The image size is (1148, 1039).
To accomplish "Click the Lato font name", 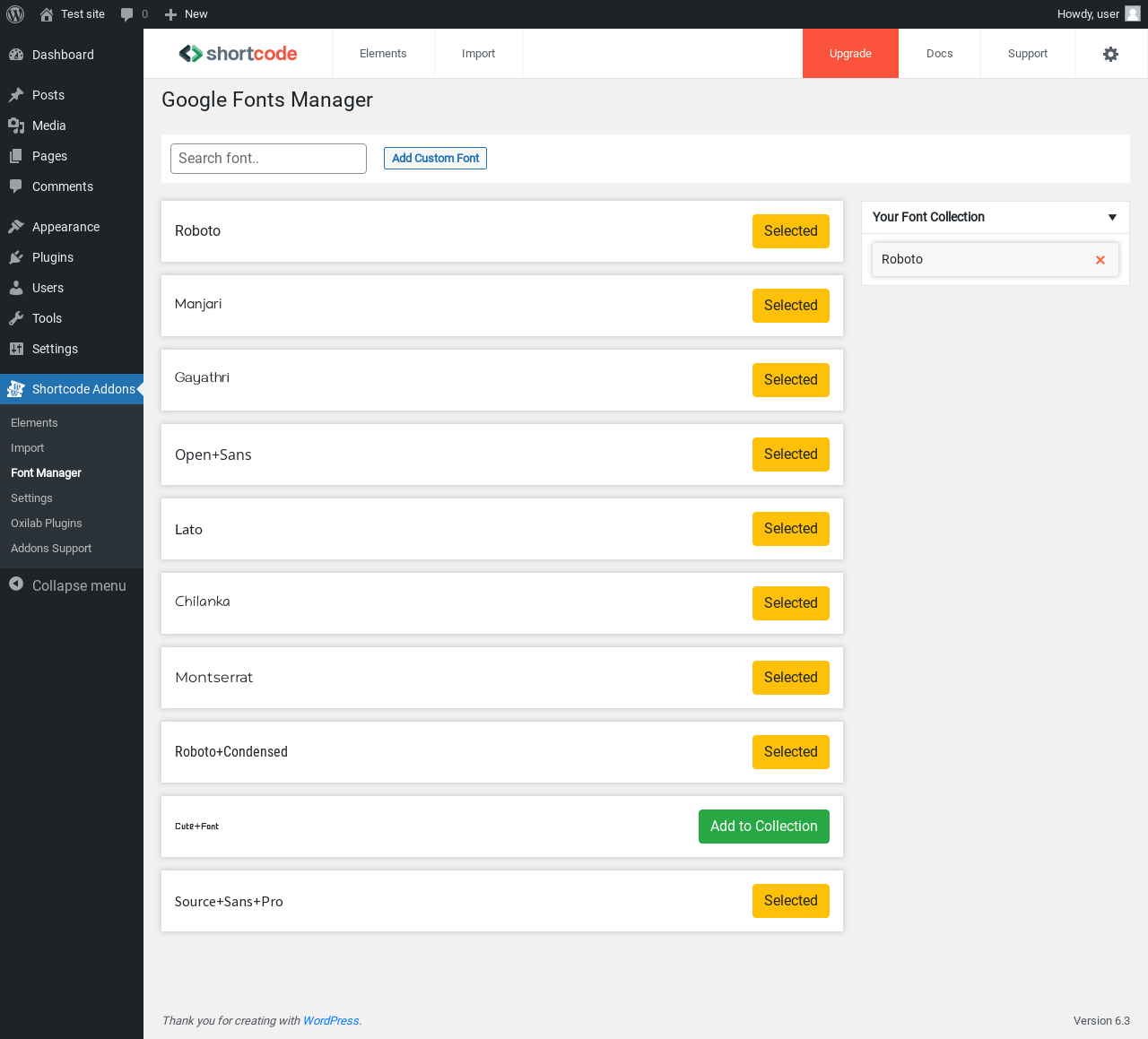I will click(188, 530).
